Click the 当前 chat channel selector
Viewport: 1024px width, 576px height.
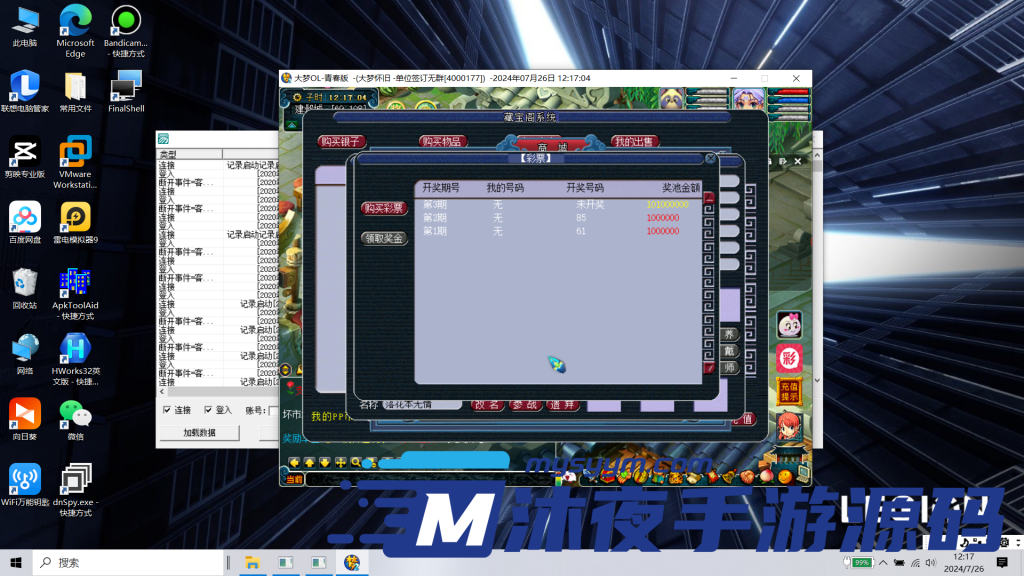click(x=293, y=480)
